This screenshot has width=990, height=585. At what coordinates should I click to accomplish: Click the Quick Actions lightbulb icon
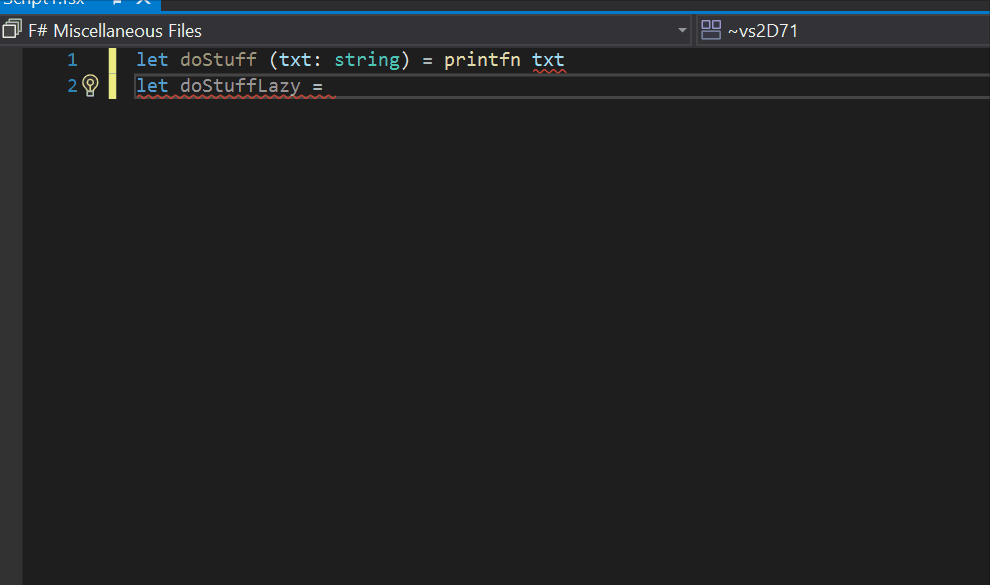pyautogui.click(x=90, y=85)
